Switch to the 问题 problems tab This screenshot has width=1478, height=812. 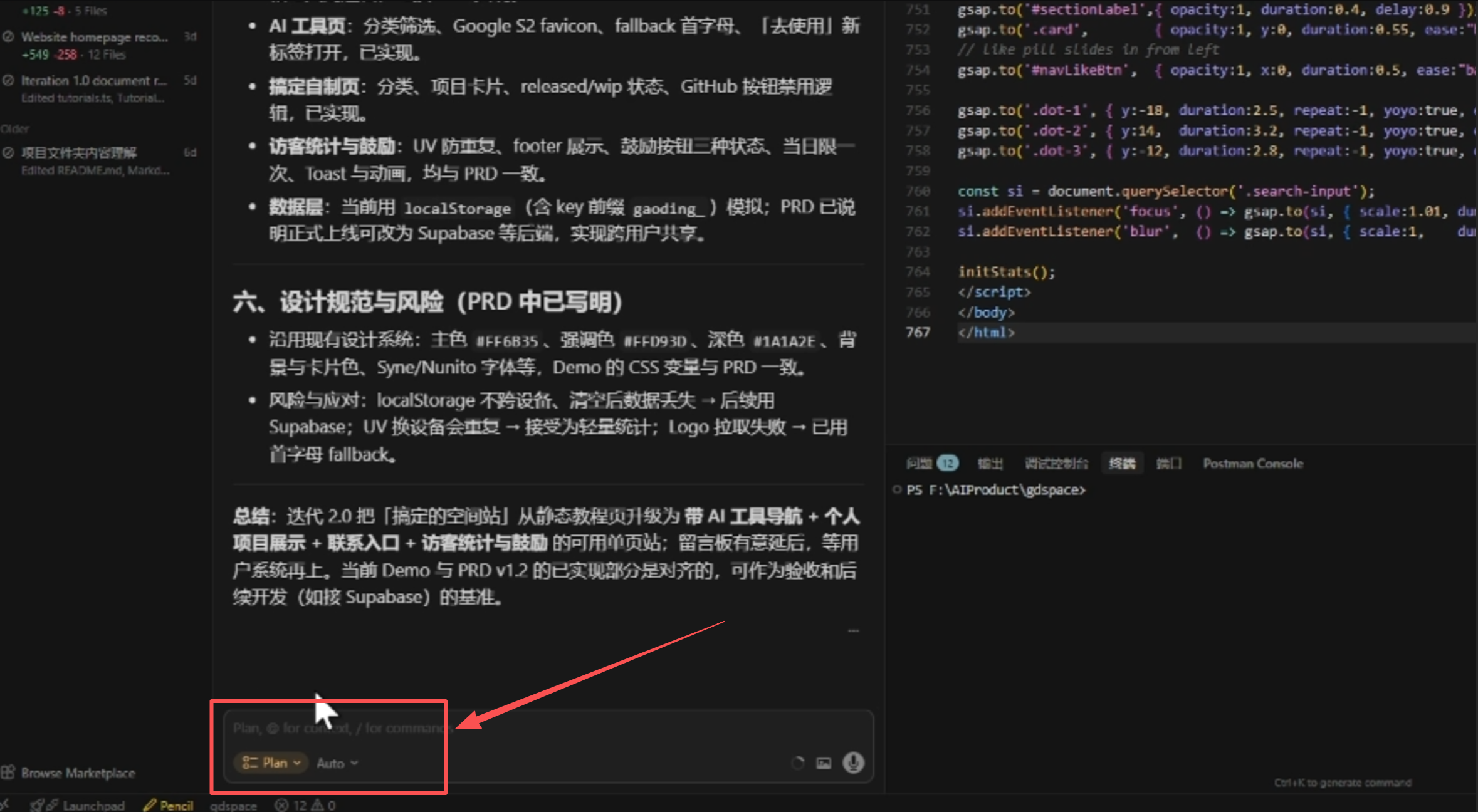[x=919, y=464]
